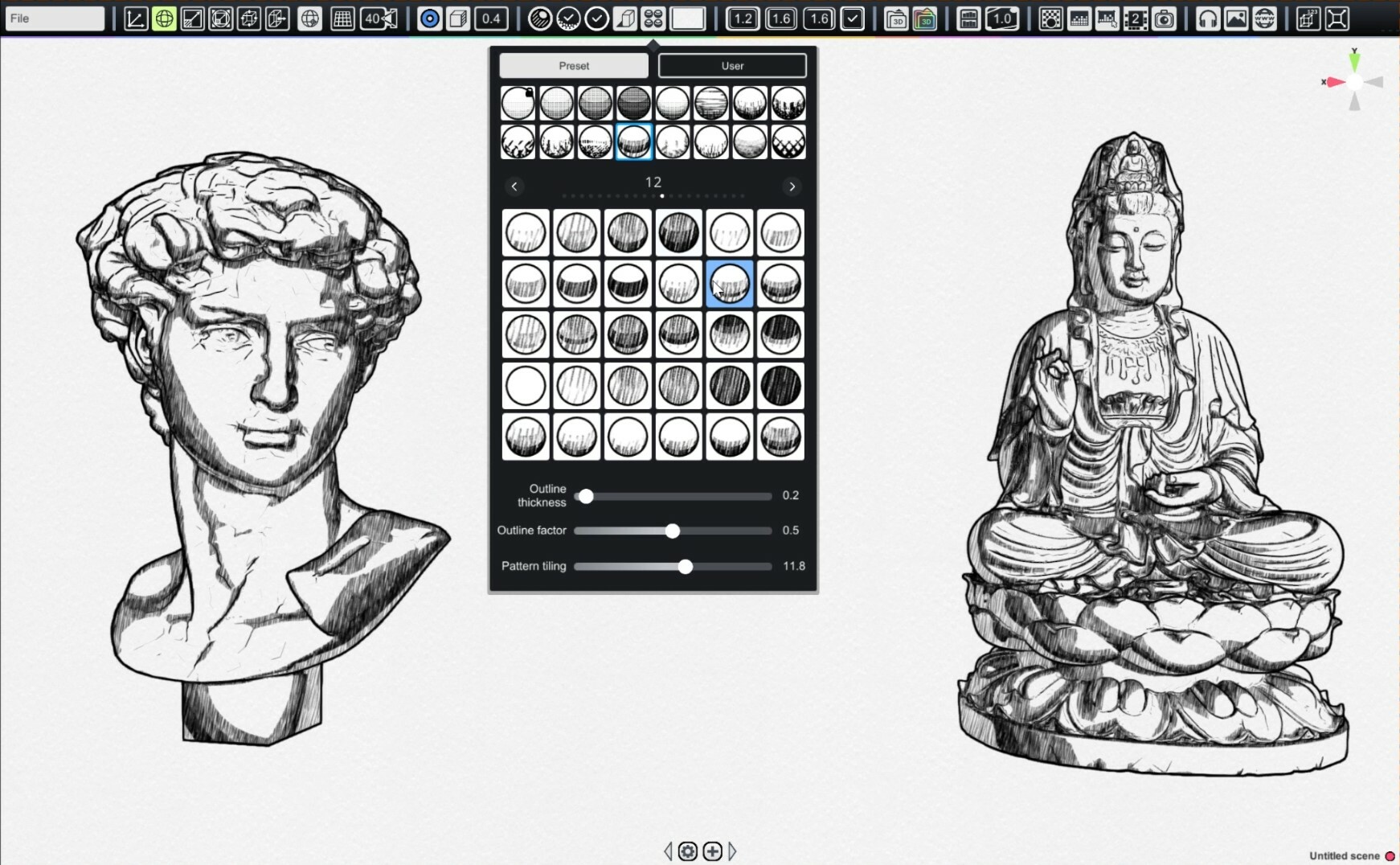Toggle the blue circle ring button
1400x865 pixels.
pos(430,18)
